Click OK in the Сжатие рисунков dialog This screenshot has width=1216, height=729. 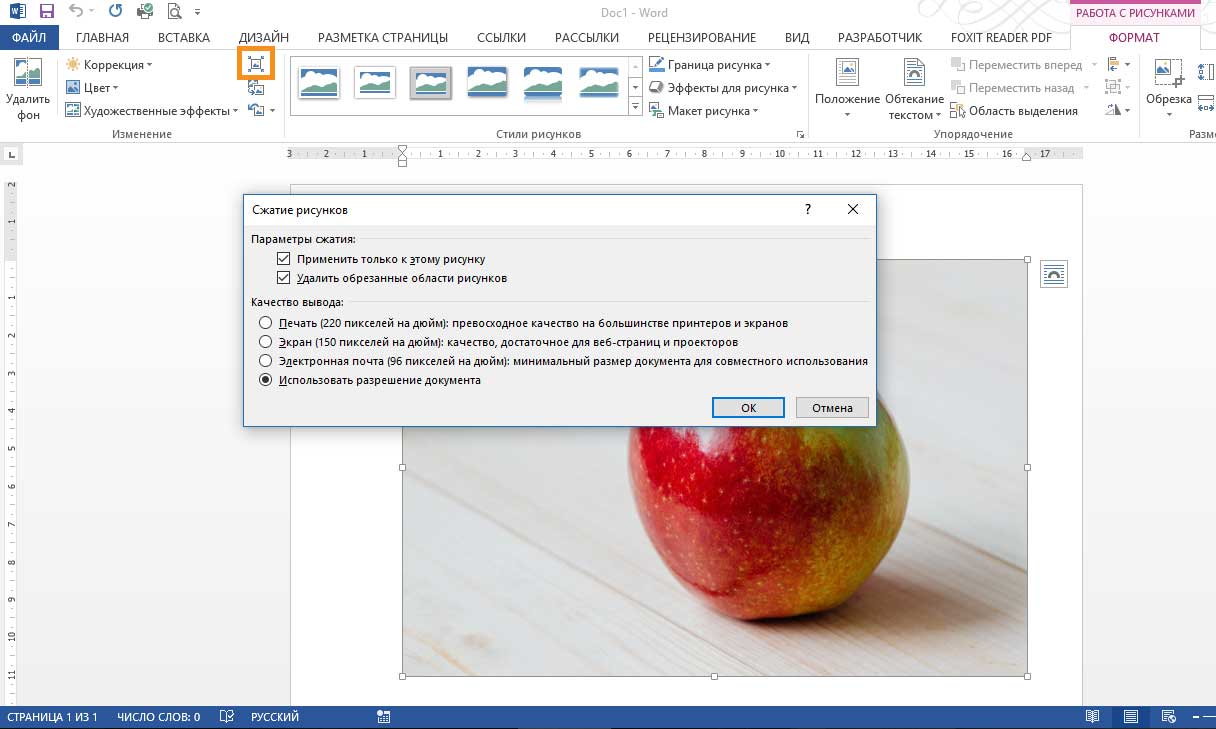(748, 408)
